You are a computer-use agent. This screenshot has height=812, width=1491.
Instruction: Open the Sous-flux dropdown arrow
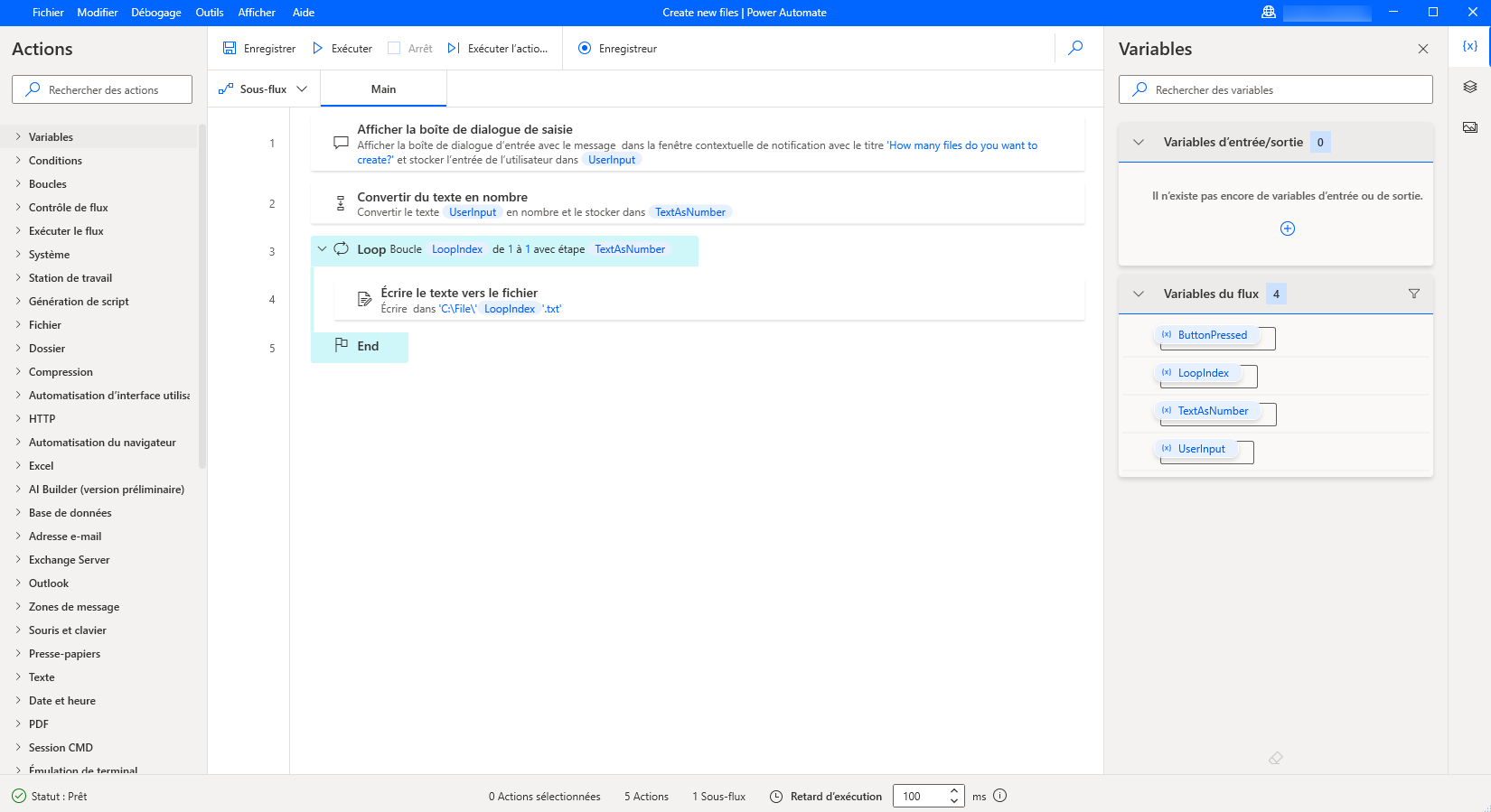click(302, 89)
